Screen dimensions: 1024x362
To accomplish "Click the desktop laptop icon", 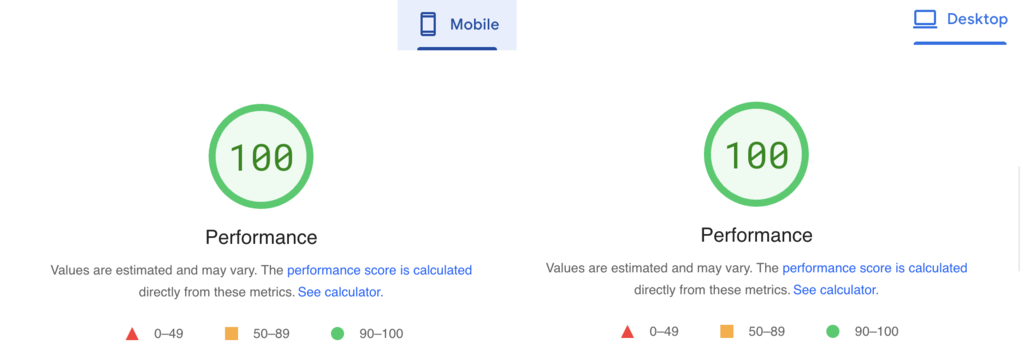I will 925,19.
